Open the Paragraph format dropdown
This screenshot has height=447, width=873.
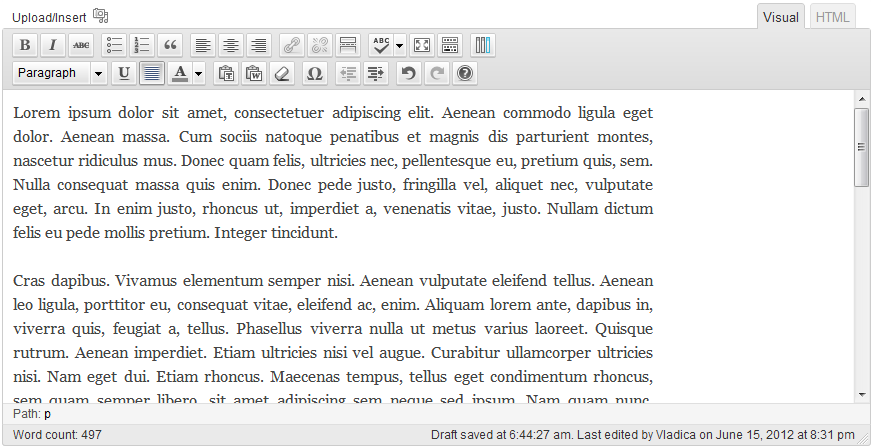point(60,73)
